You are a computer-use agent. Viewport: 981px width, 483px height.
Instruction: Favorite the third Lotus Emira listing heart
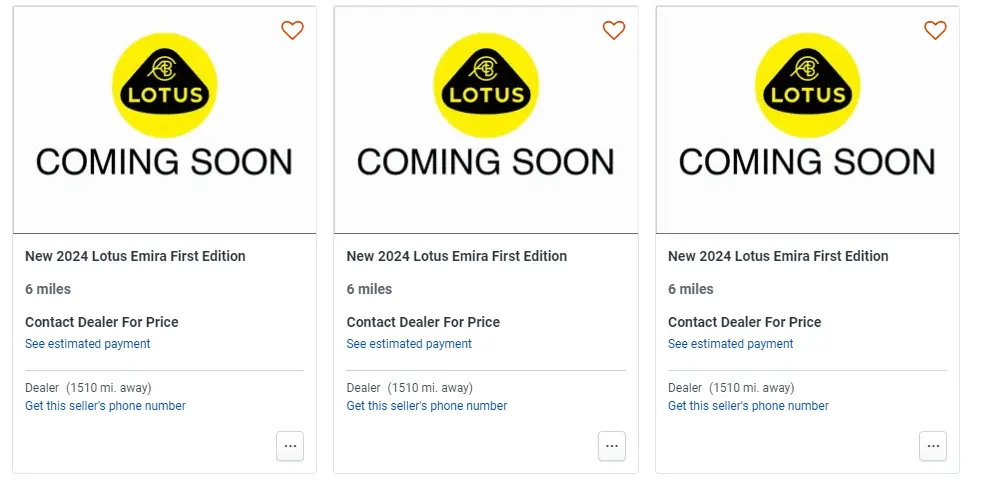pyautogui.click(x=935, y=30)
